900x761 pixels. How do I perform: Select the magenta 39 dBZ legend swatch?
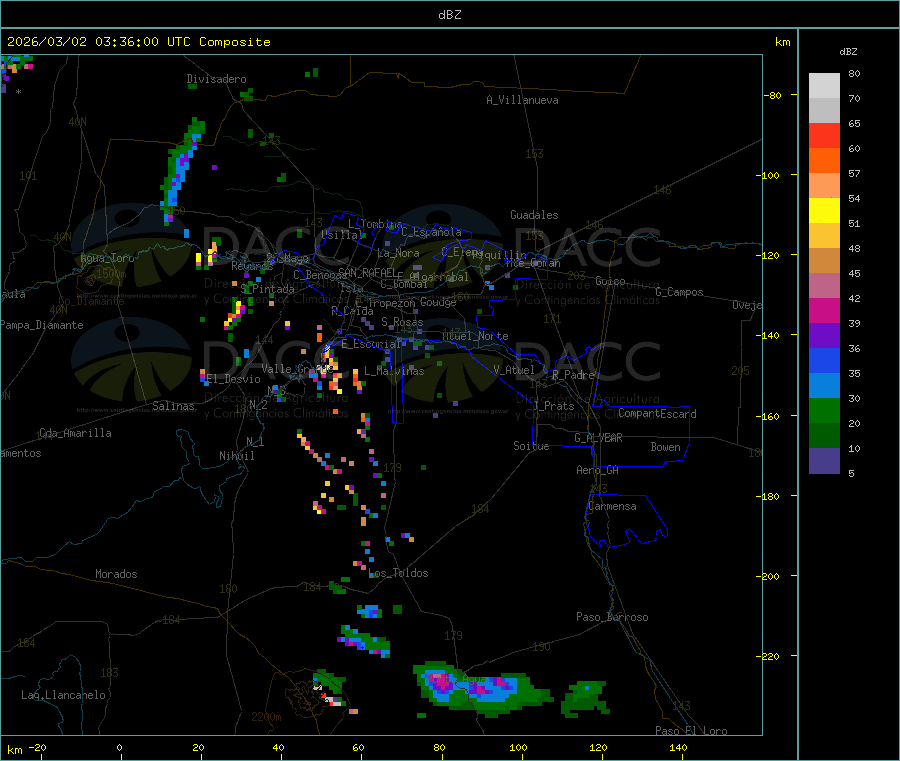pos(824,310)
